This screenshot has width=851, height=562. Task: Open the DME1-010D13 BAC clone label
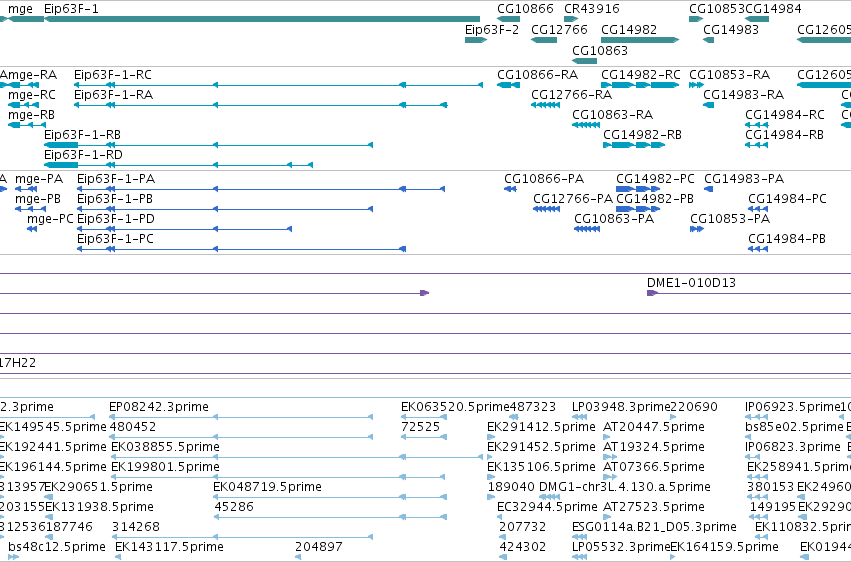691,283
